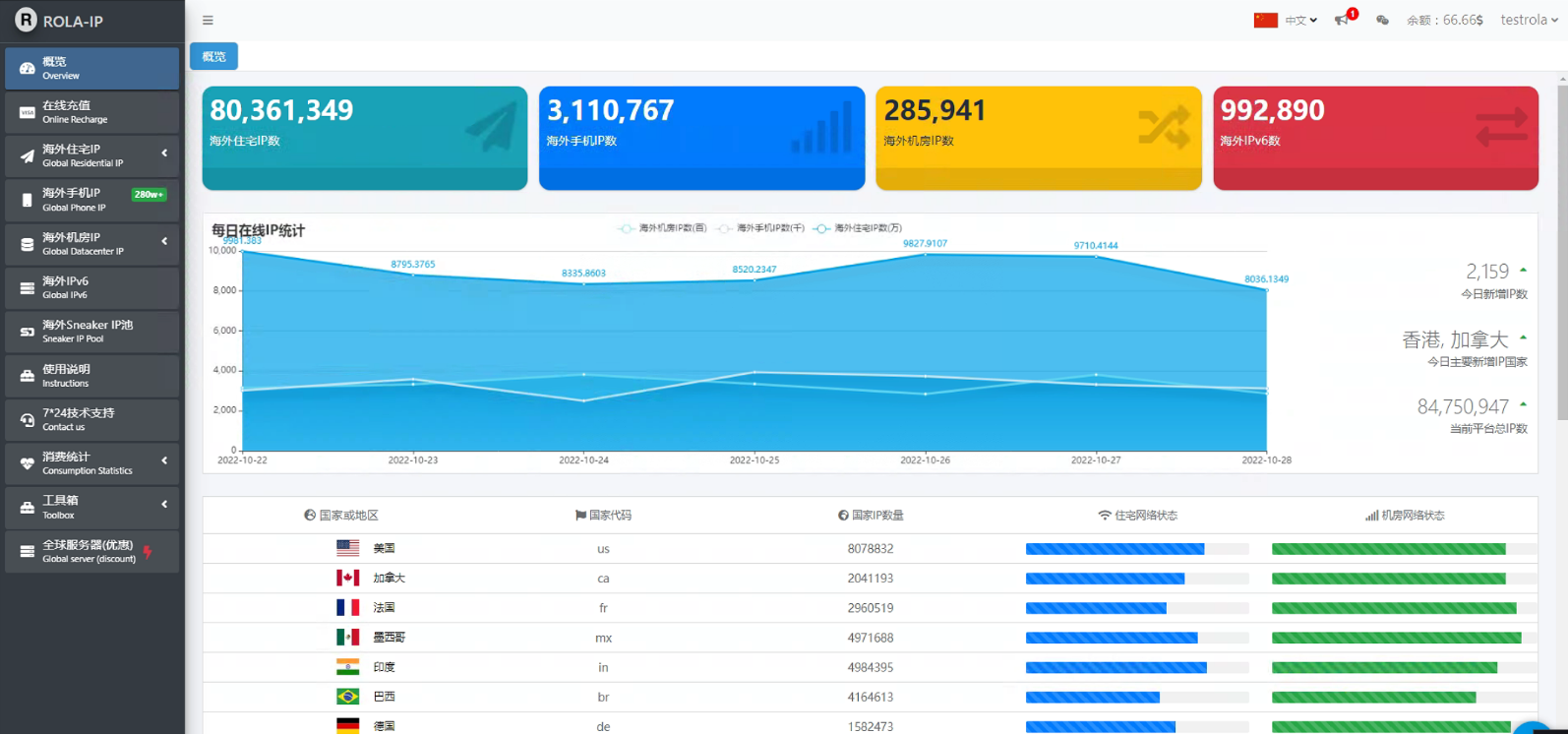Open the Global Phone IP menu item
Viewport: 1568px width, 735px height.
91,200
